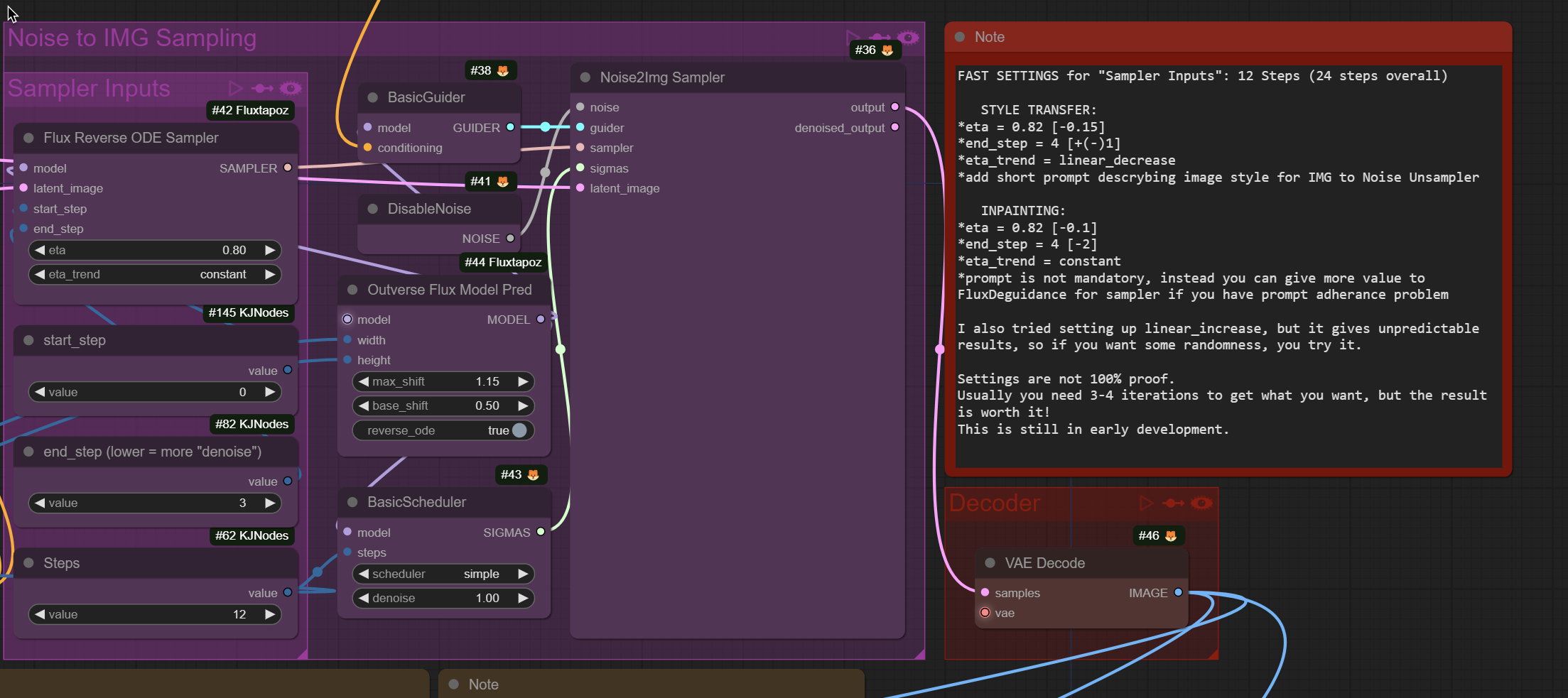Click the bypass icon in Sampler Inputs group header

click(262, 88)
